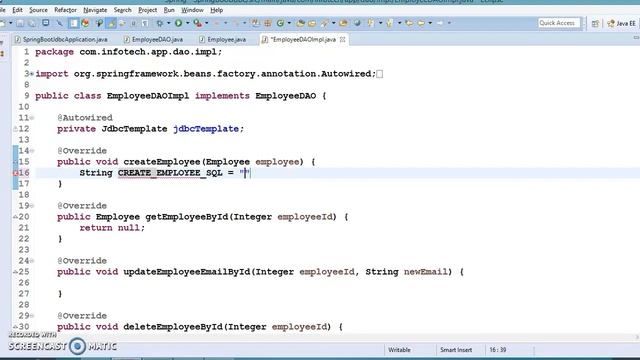Click the Save All toolbar icon
Viewport: 640px width, 360px height.
(32, 23)
